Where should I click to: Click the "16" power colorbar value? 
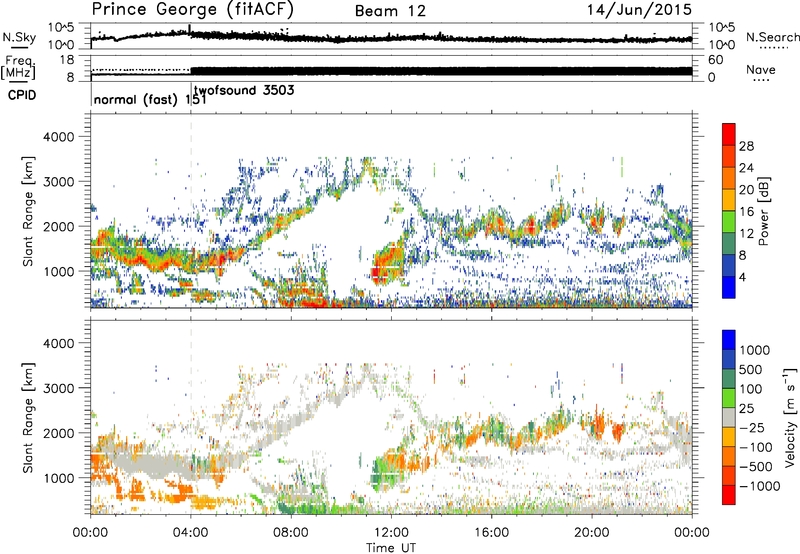tap(746, 212)
